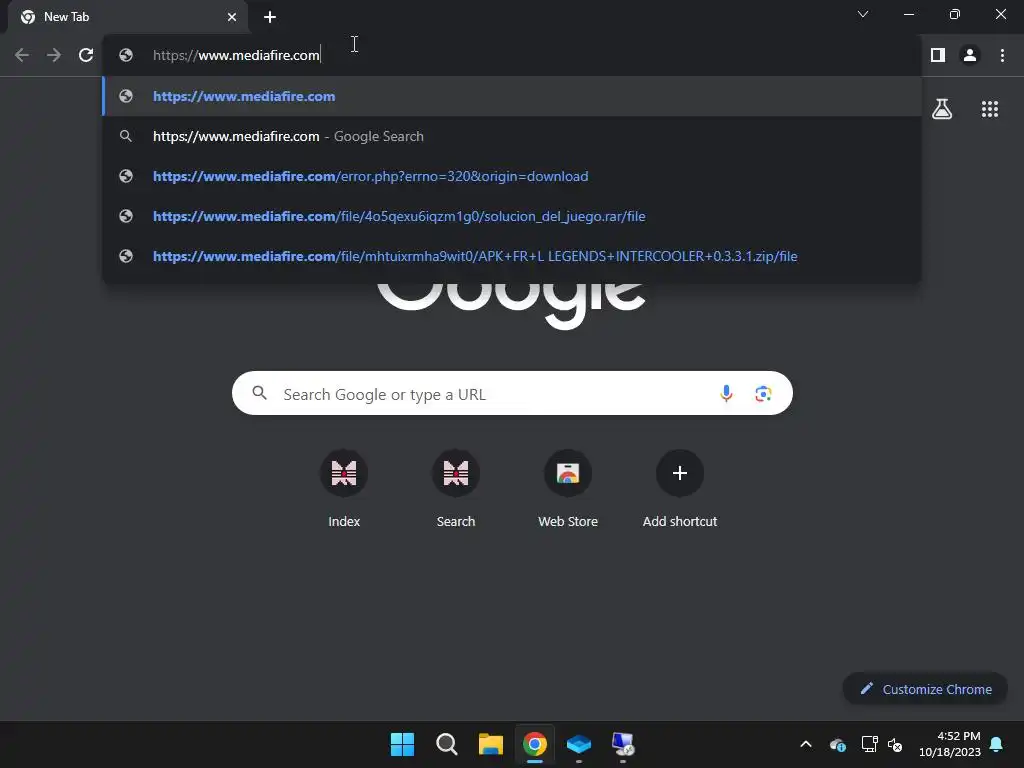Click the Chrome taskbar icon

(x=535, y=744)
